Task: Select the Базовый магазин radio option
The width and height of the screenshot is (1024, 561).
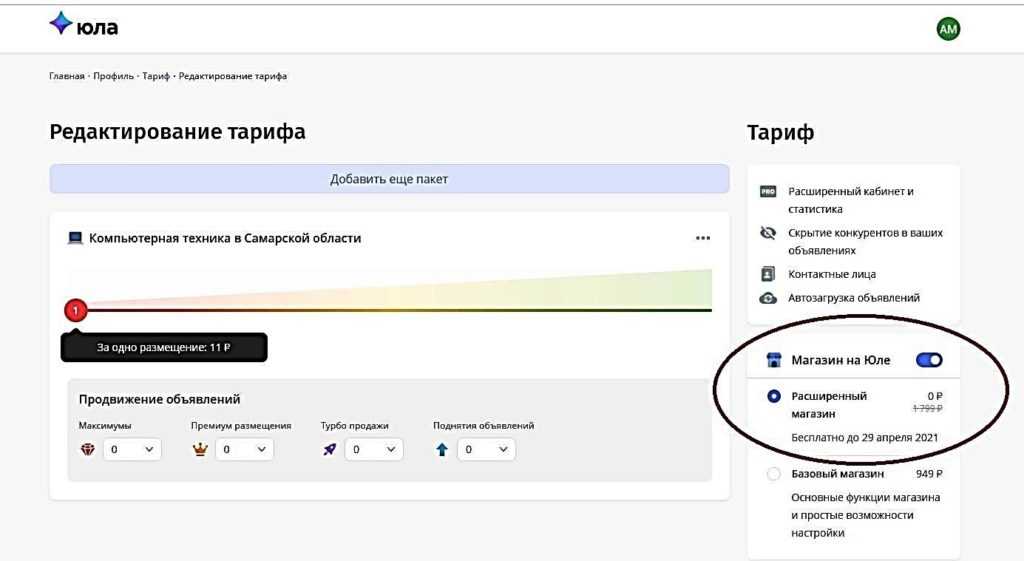Action: pyautogui.click(x=773, y=474)
